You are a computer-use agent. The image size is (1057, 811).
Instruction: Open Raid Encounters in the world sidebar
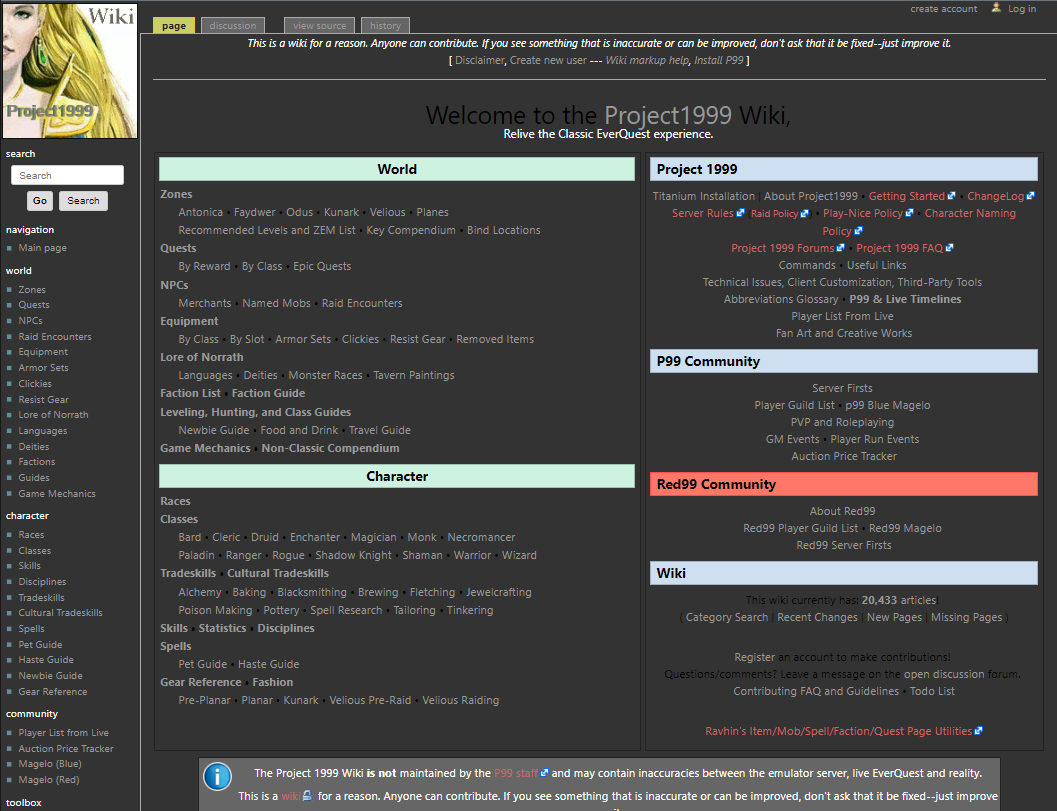tap(55, 336)
